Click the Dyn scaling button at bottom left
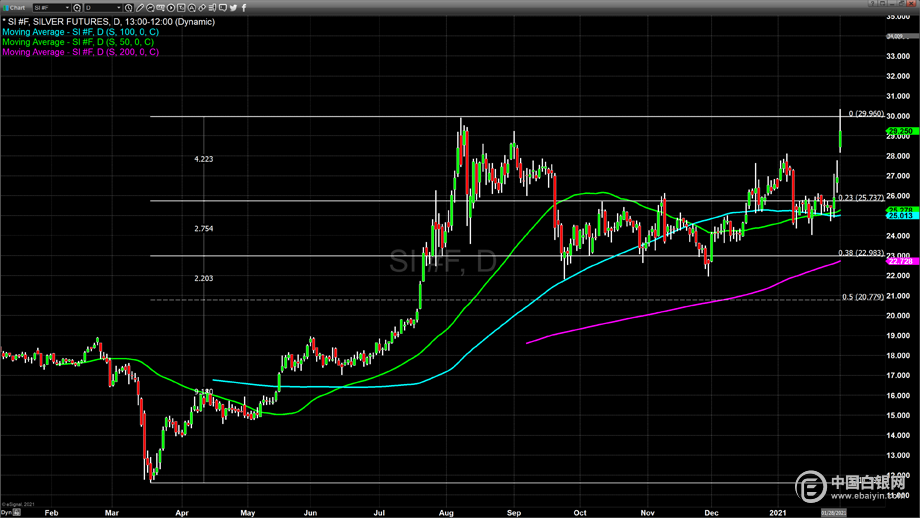 6,512
